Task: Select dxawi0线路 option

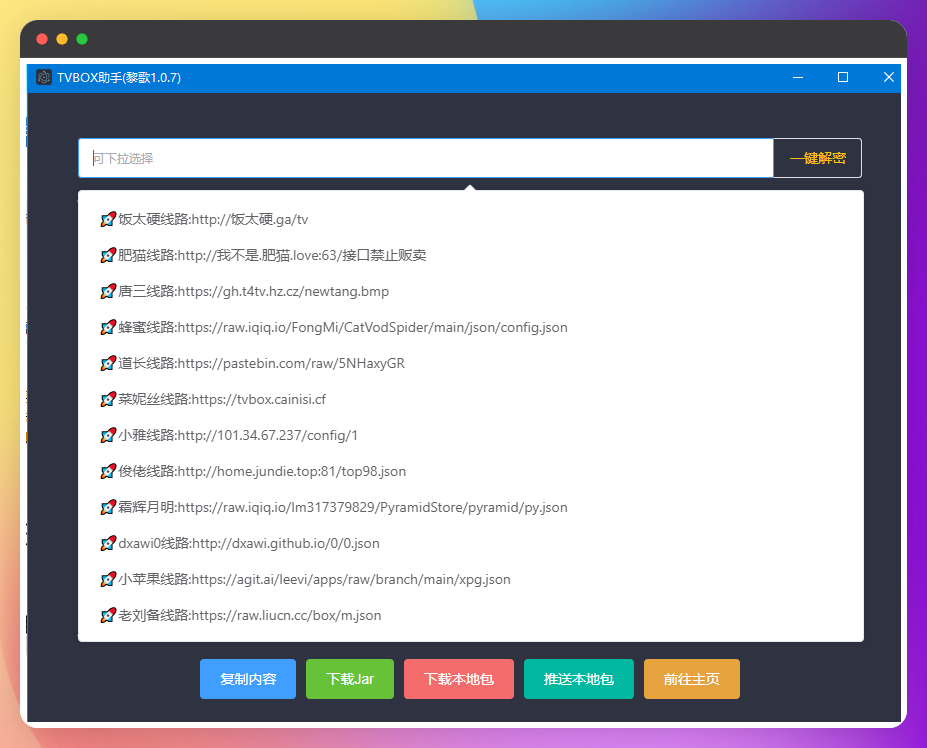Action: (248, 544)
